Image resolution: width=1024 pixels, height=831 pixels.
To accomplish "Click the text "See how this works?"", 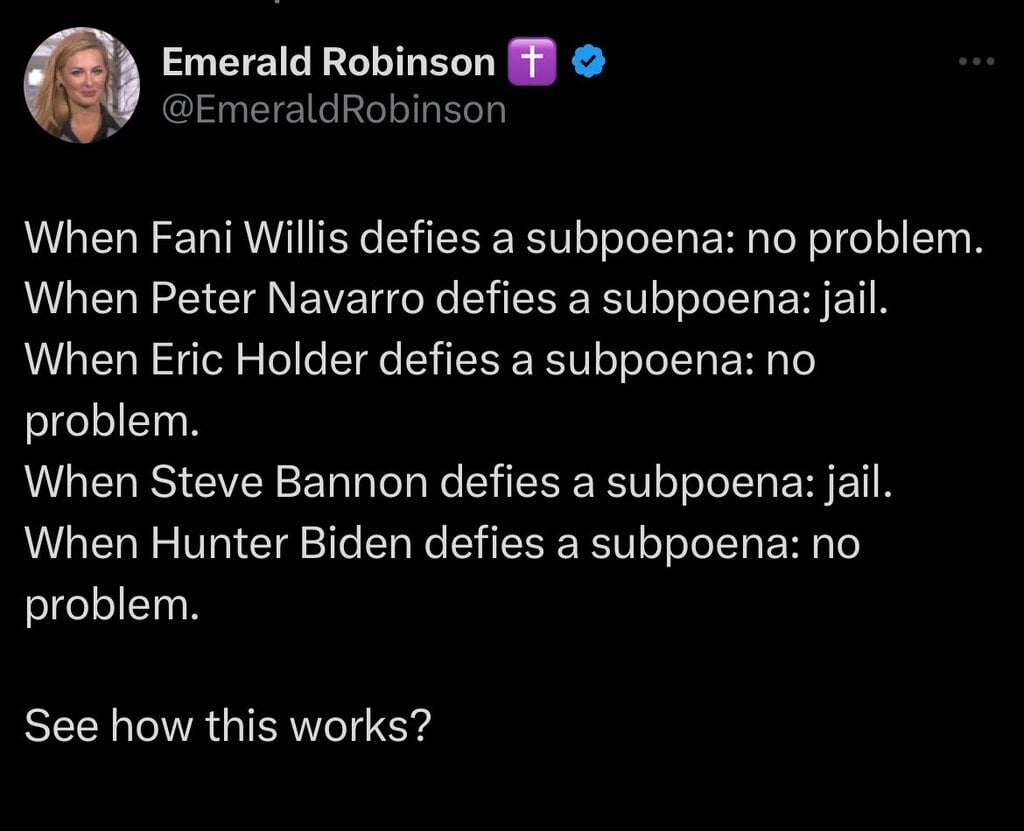I will click(227, 725).
